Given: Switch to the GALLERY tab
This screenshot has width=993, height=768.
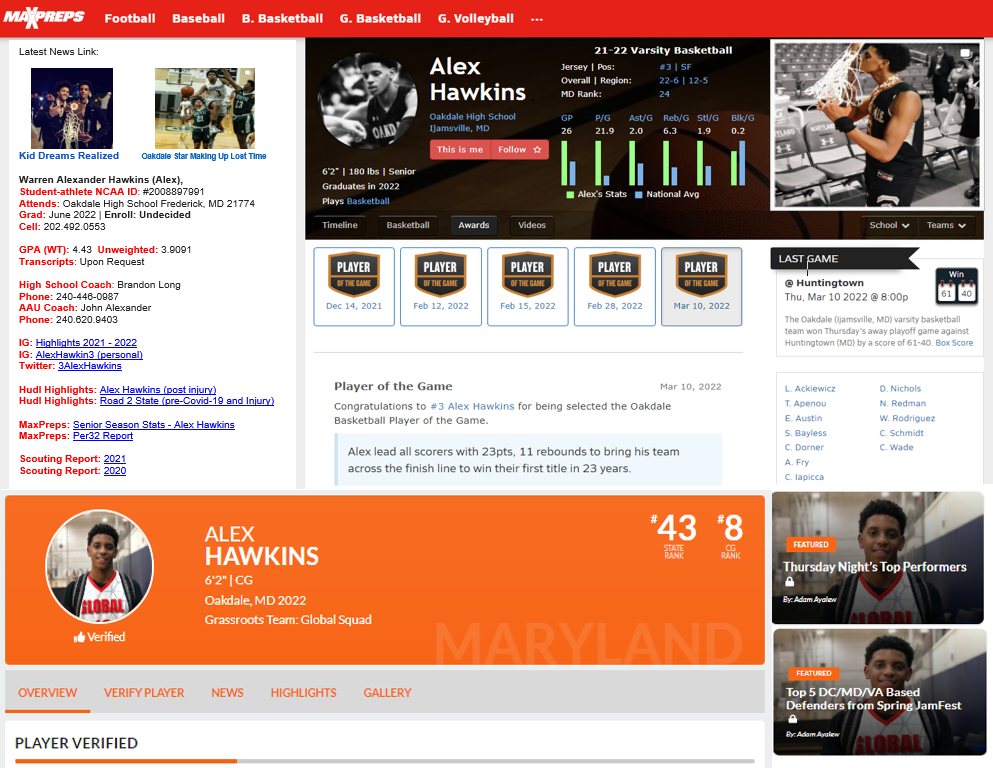Looking at the screenshot, I should pos(387,693).
